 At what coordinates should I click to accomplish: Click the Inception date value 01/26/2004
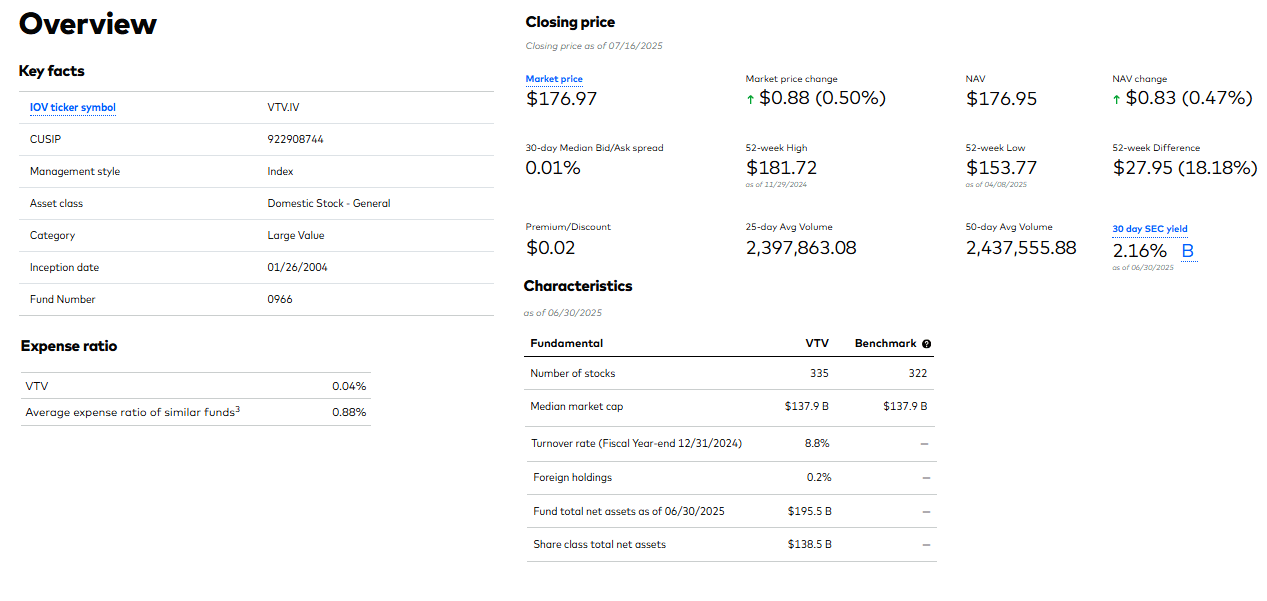(x=297, y=268)
